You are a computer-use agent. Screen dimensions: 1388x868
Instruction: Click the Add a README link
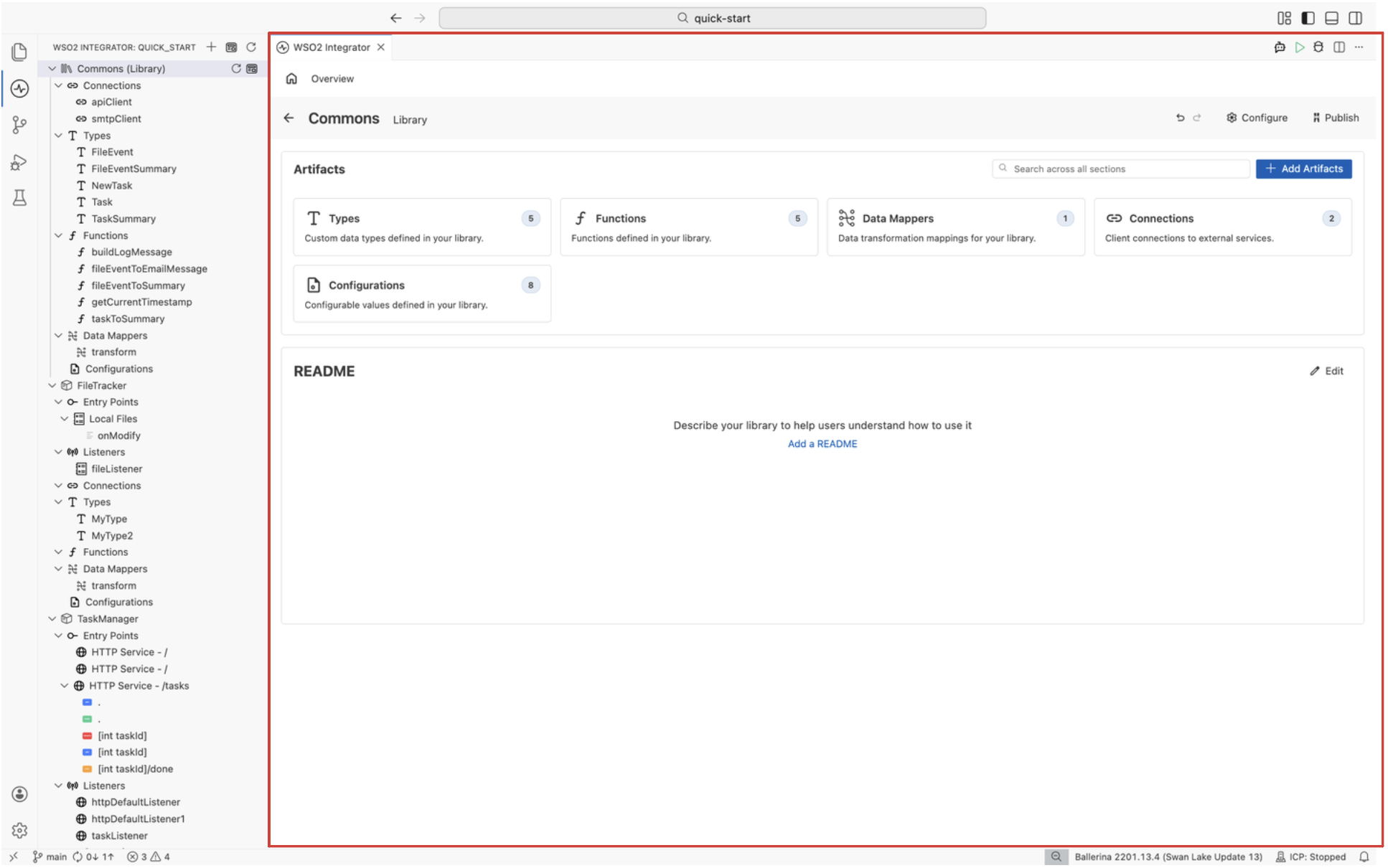(x=822, y=444)
